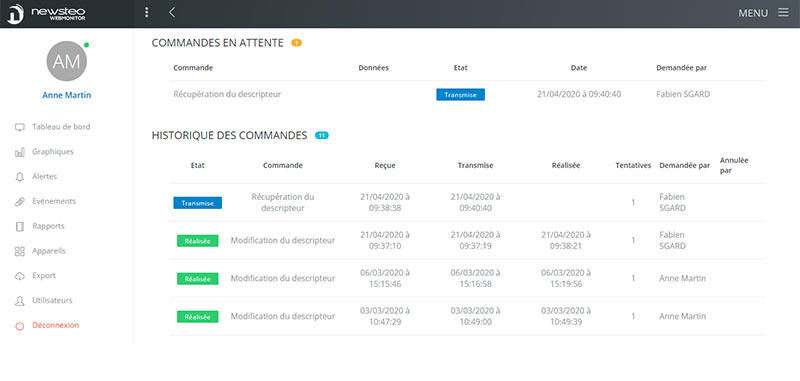Screen dimensions: 800x381
Task: Click Réalisée badge for 03/03/2020 row
Action: pyautogui.click(x=197, y=317)
